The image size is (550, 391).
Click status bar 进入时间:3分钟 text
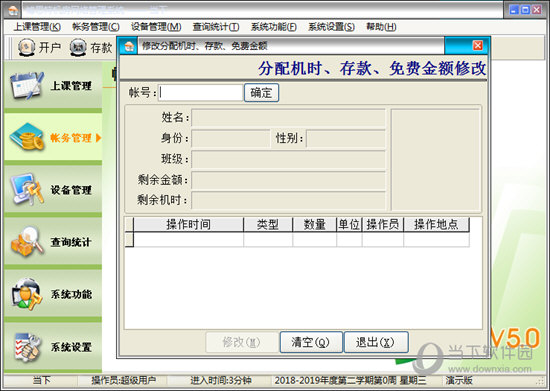[x=221, y=380]
